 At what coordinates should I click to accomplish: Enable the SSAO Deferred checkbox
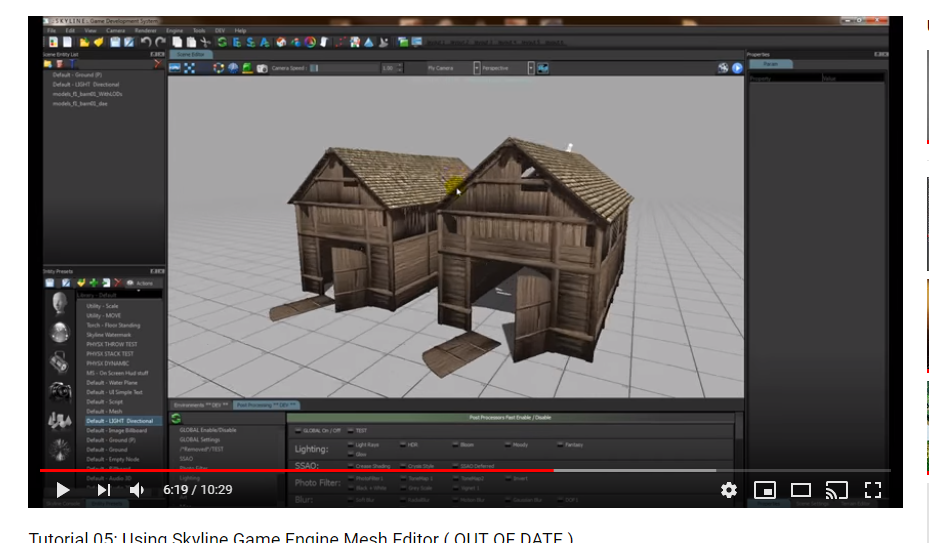click(455, 466)
